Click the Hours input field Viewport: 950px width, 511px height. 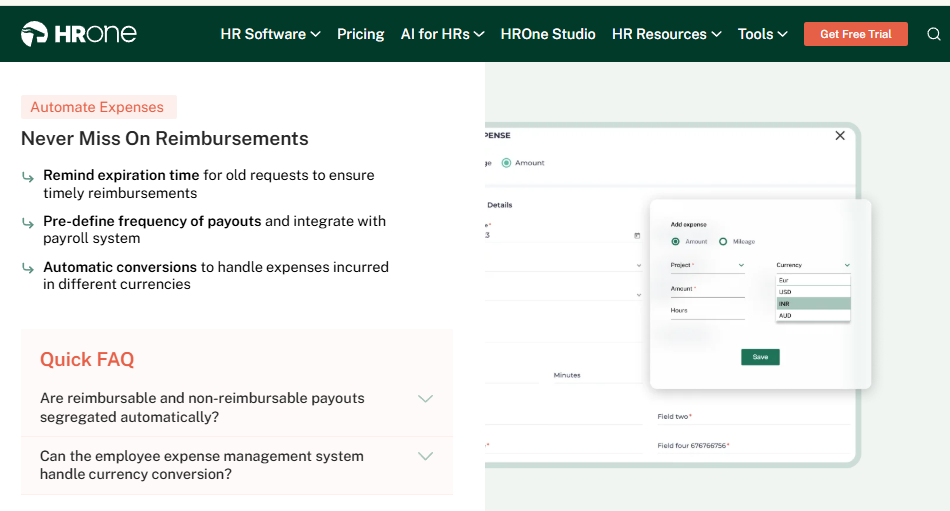(x=707, y=312)
